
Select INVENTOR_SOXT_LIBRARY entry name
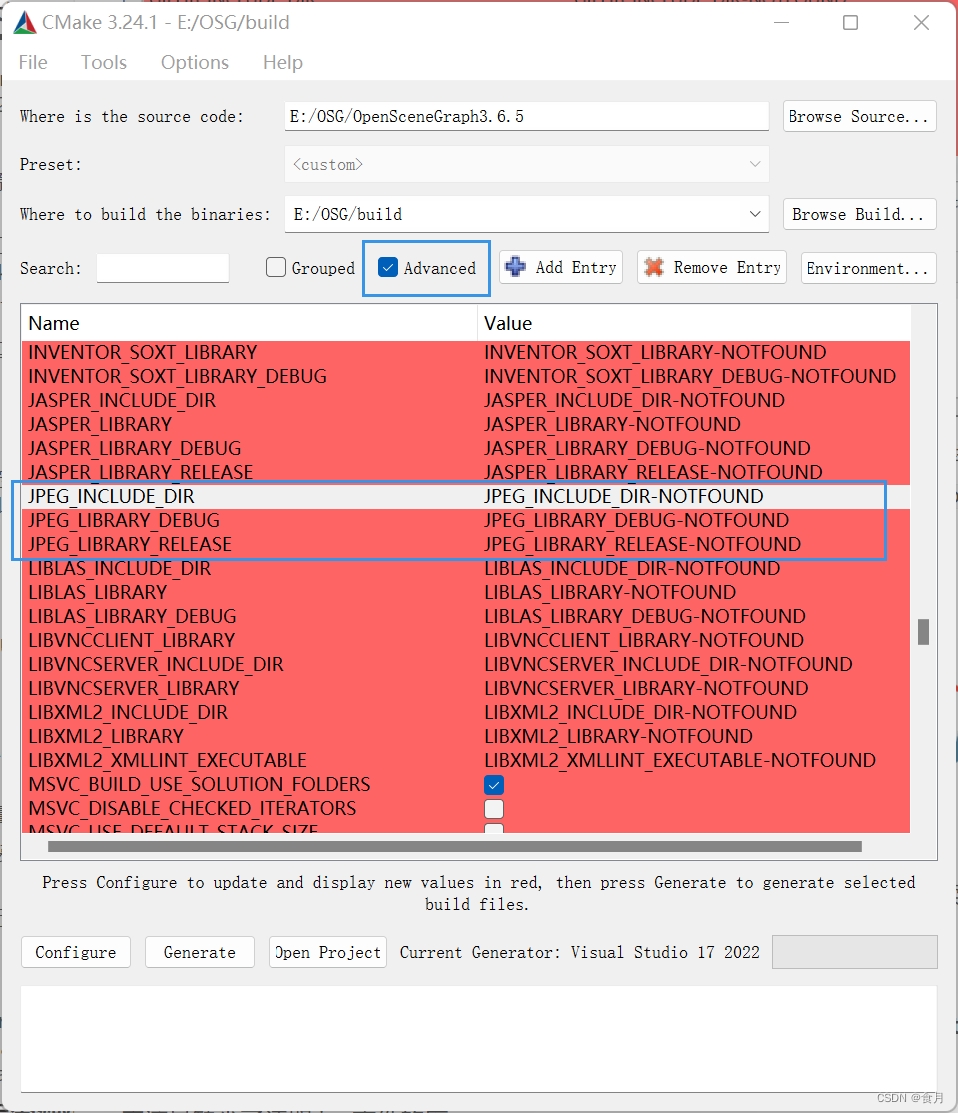coord(143,353)
